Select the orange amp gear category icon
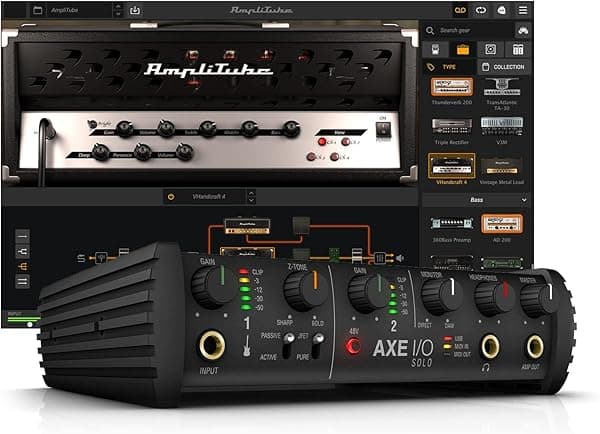The height and width of the screenshot is (434, 600). click(463, 49)
